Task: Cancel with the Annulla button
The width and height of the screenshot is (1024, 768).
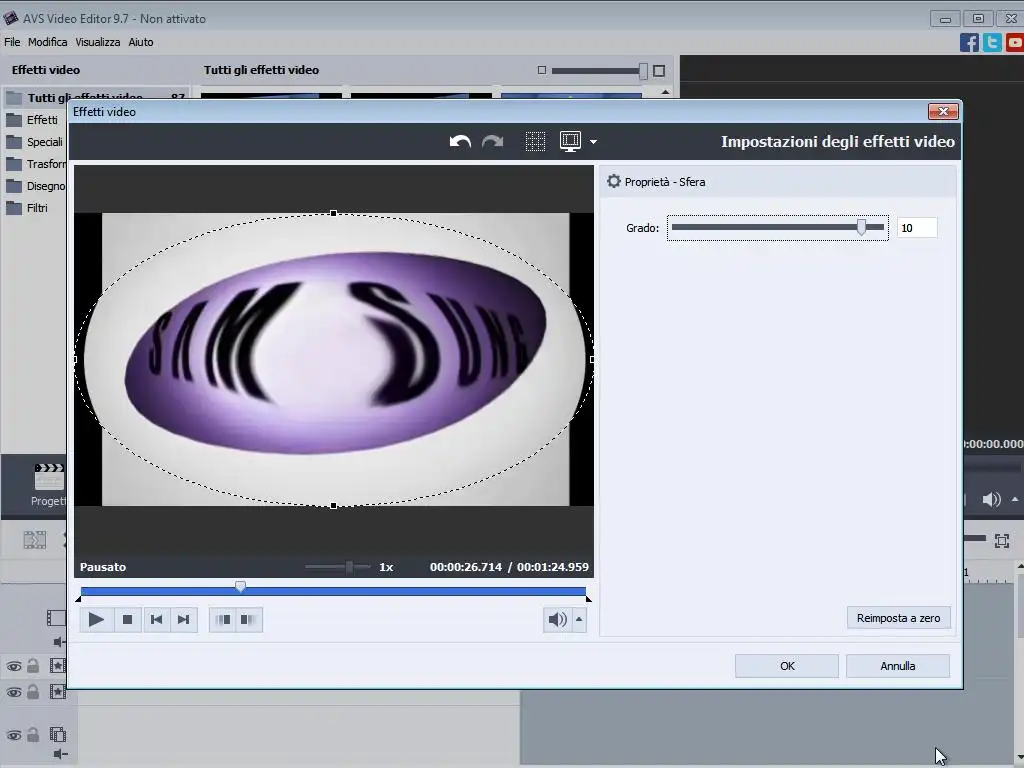Action: click(897, 666)
